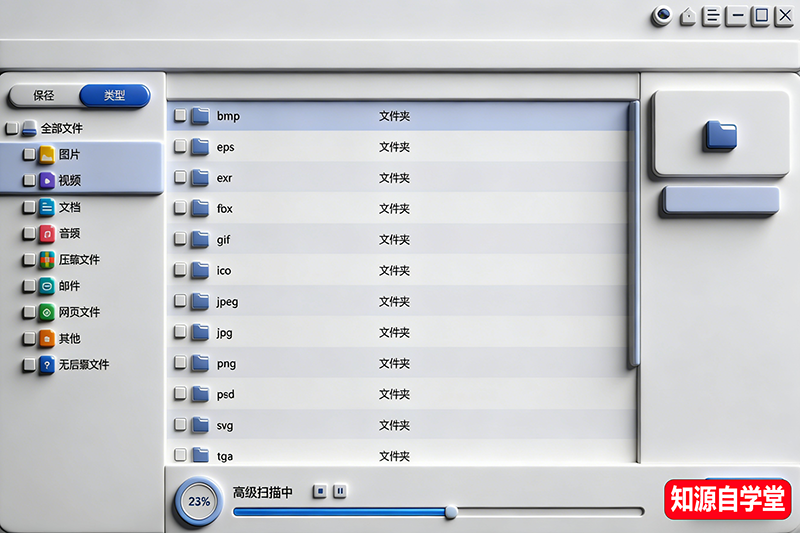
Task: Tick the 图片 category checkbox
Action: pyautogui.click(x=29, y=154)
